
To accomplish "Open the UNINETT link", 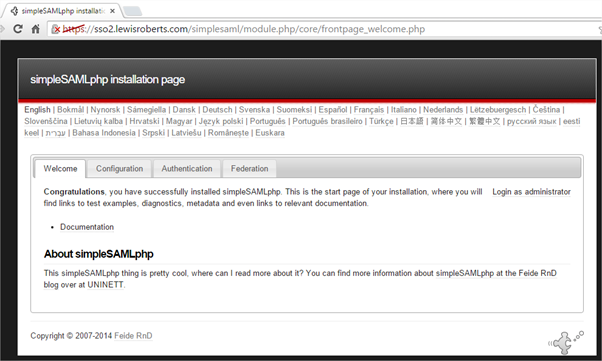I will [x=106, y=285].
